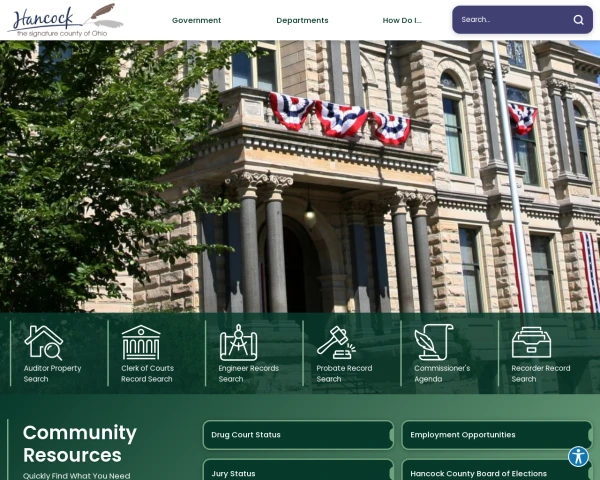The image size is (600, 480).
Task: Click the Engineer Records compass icon
Action: (x=238, y=342)
